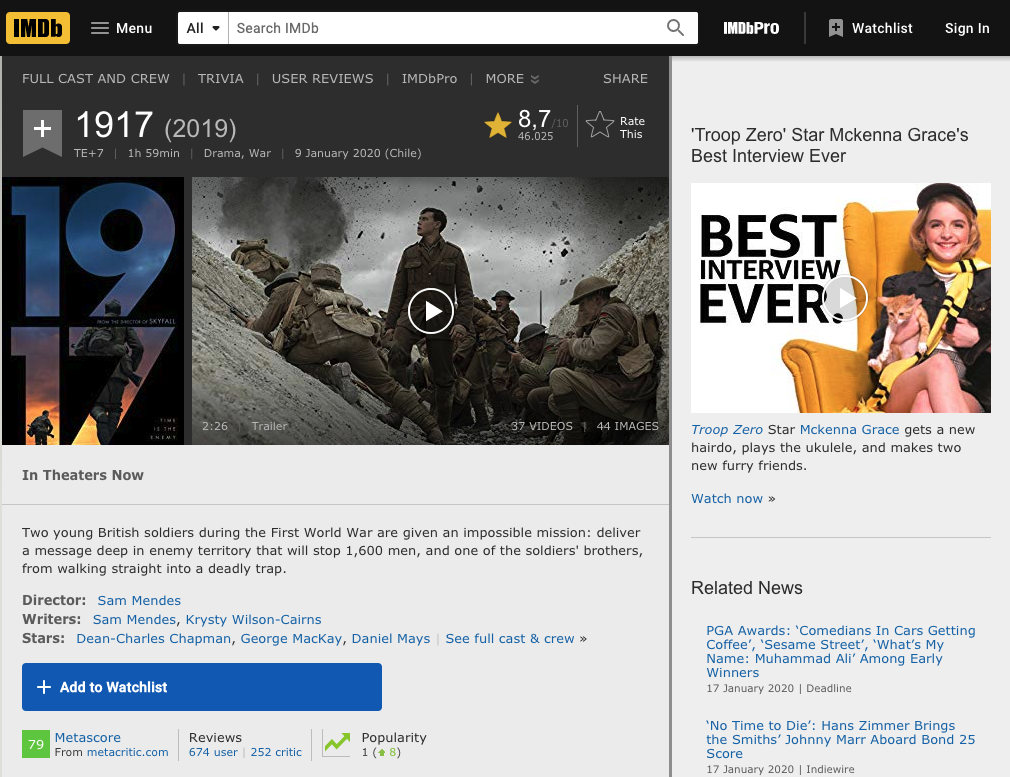Click the IMDb logo
This screenshot has height=777, width=1010.
tap(37, 27)
